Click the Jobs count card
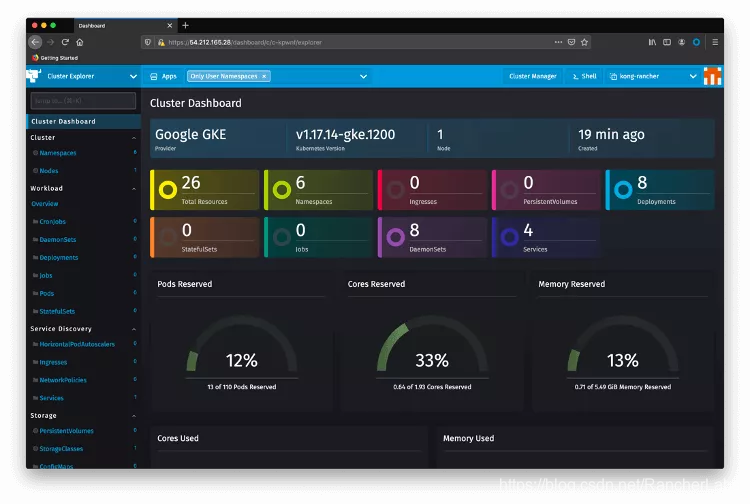This screenshot has height=504, width=750. 318,238
